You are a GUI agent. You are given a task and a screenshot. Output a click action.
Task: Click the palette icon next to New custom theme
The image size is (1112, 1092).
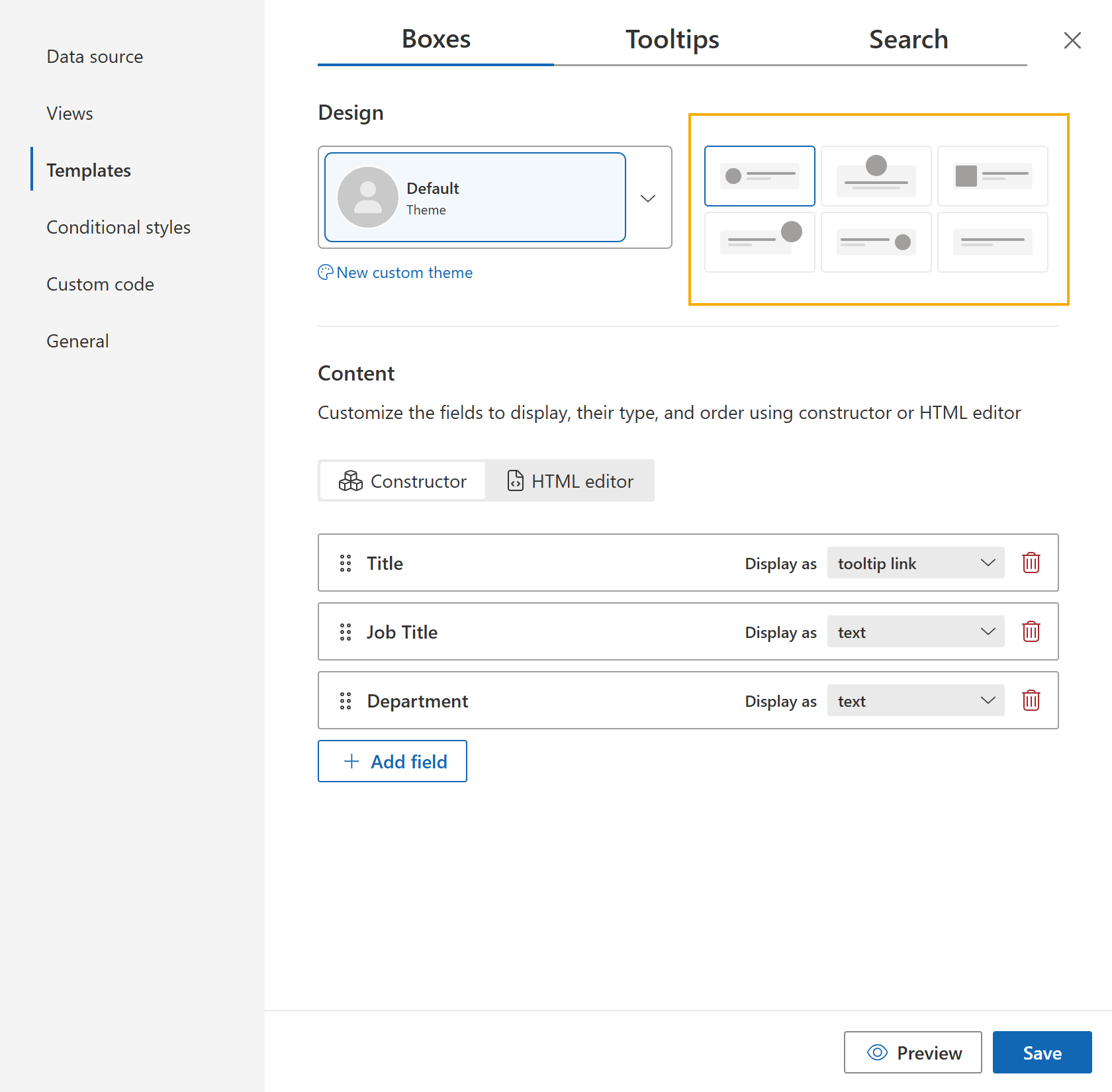pos(325,272)
